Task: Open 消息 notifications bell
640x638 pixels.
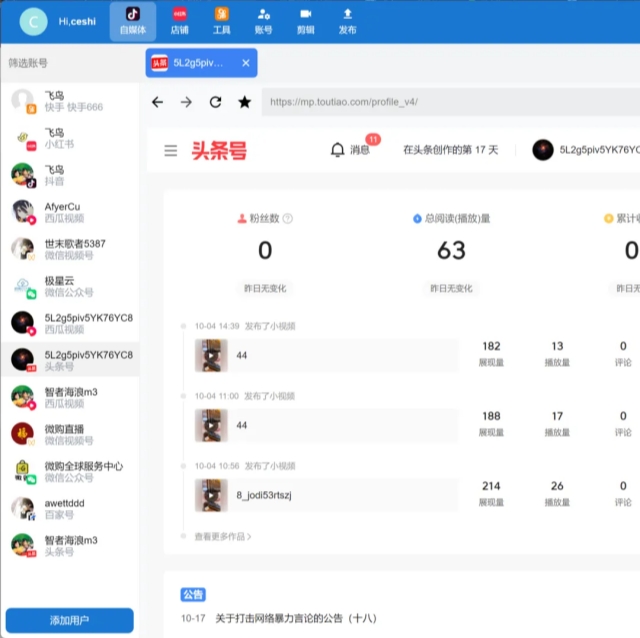Action: click(x=350, y=150)
